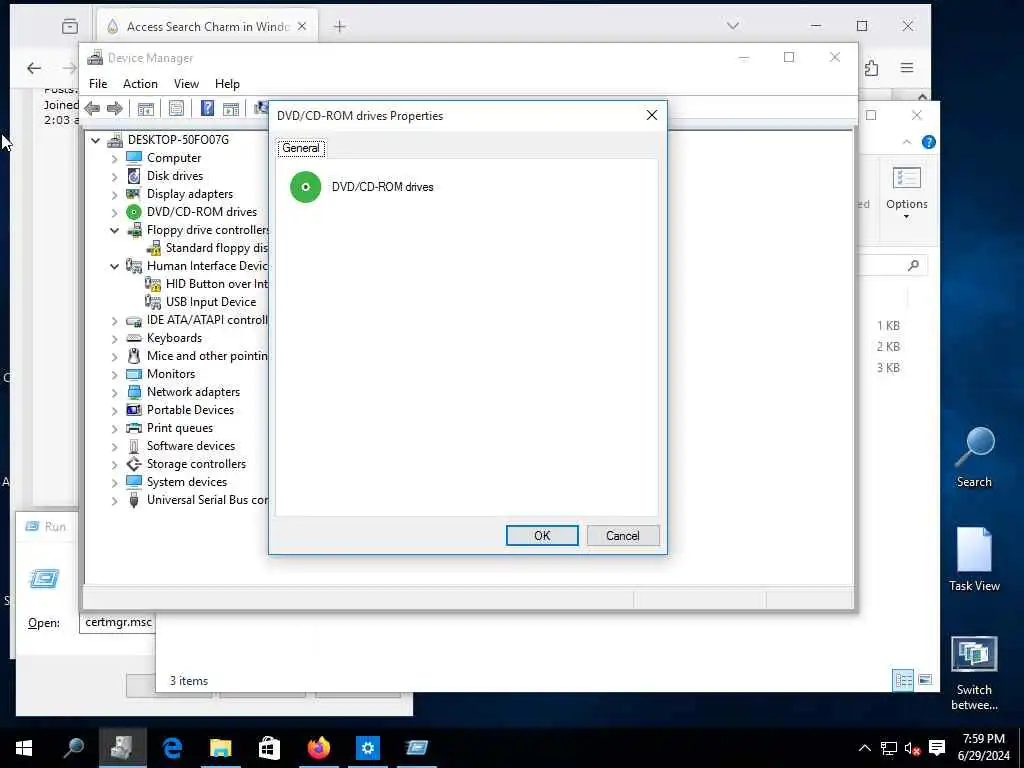Click the muted volume tray icon
The image size is (1024, 768).
click(912, 748)
